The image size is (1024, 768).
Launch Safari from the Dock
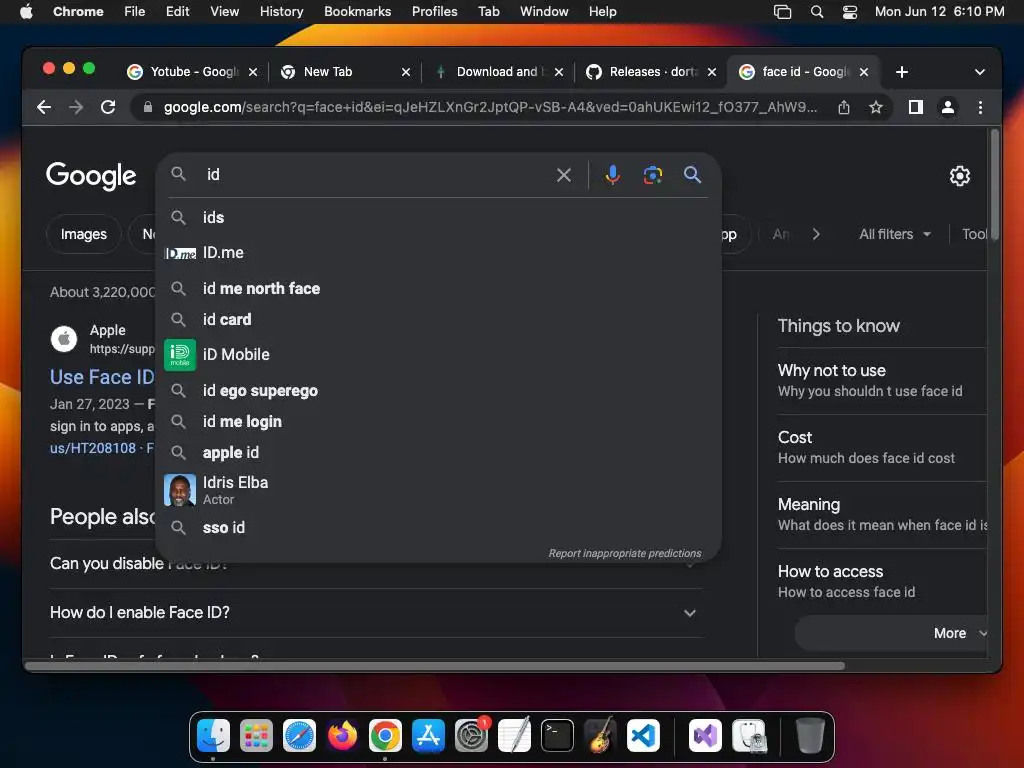299,736
